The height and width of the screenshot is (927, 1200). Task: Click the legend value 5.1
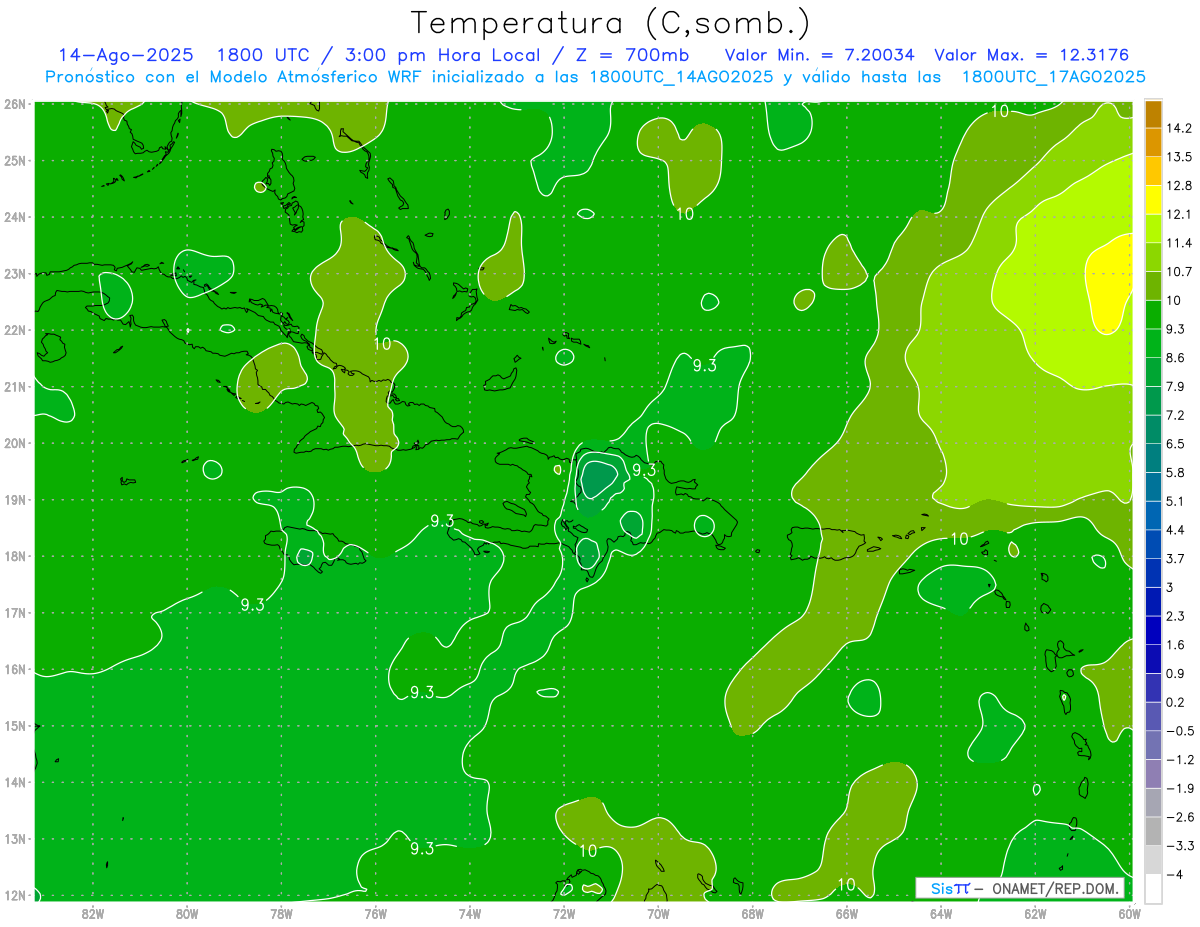click(1175, 501)
